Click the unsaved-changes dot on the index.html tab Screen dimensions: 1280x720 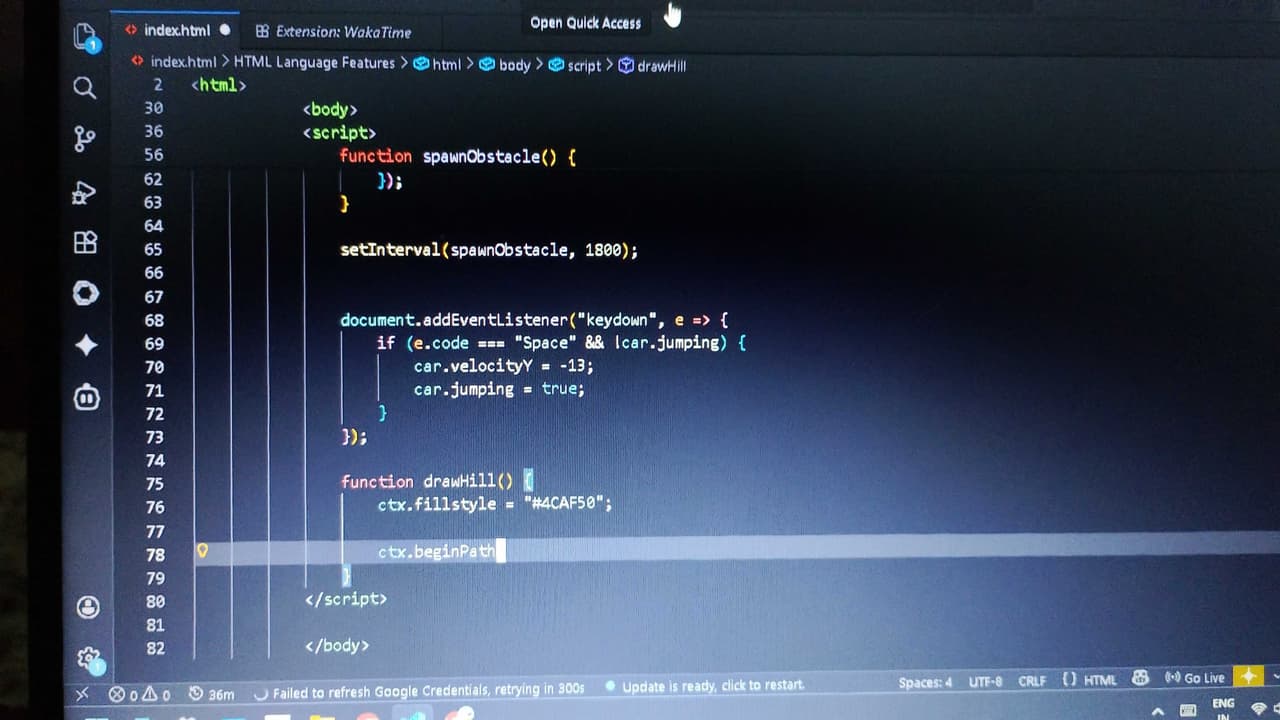coord(225,30)
